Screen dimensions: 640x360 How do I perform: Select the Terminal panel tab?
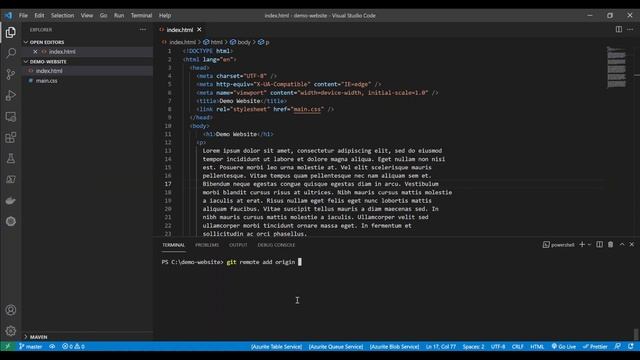[173, 245]
